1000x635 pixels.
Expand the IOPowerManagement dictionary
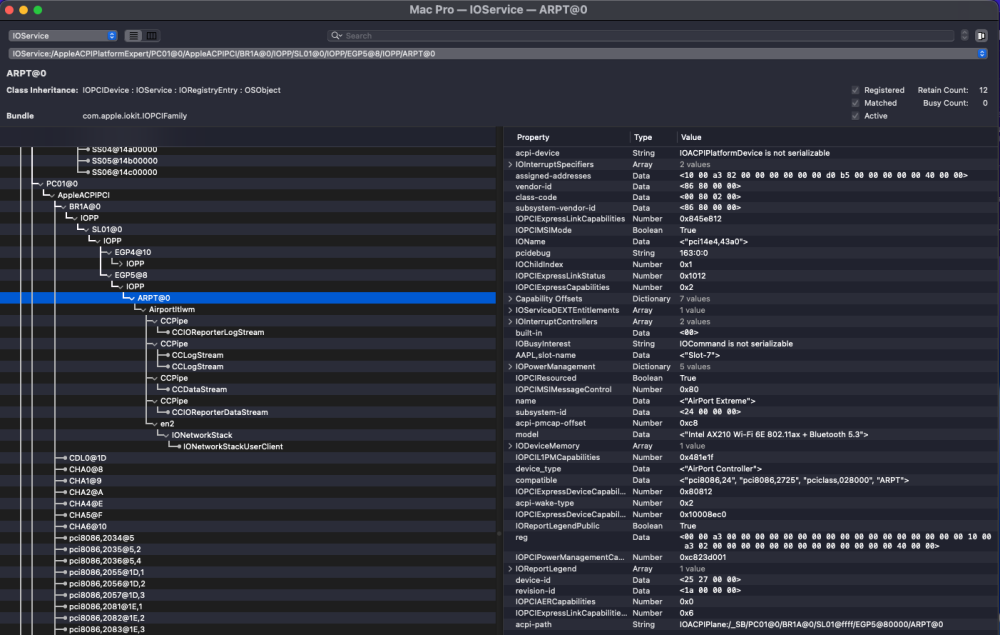[x=510, y=367]
